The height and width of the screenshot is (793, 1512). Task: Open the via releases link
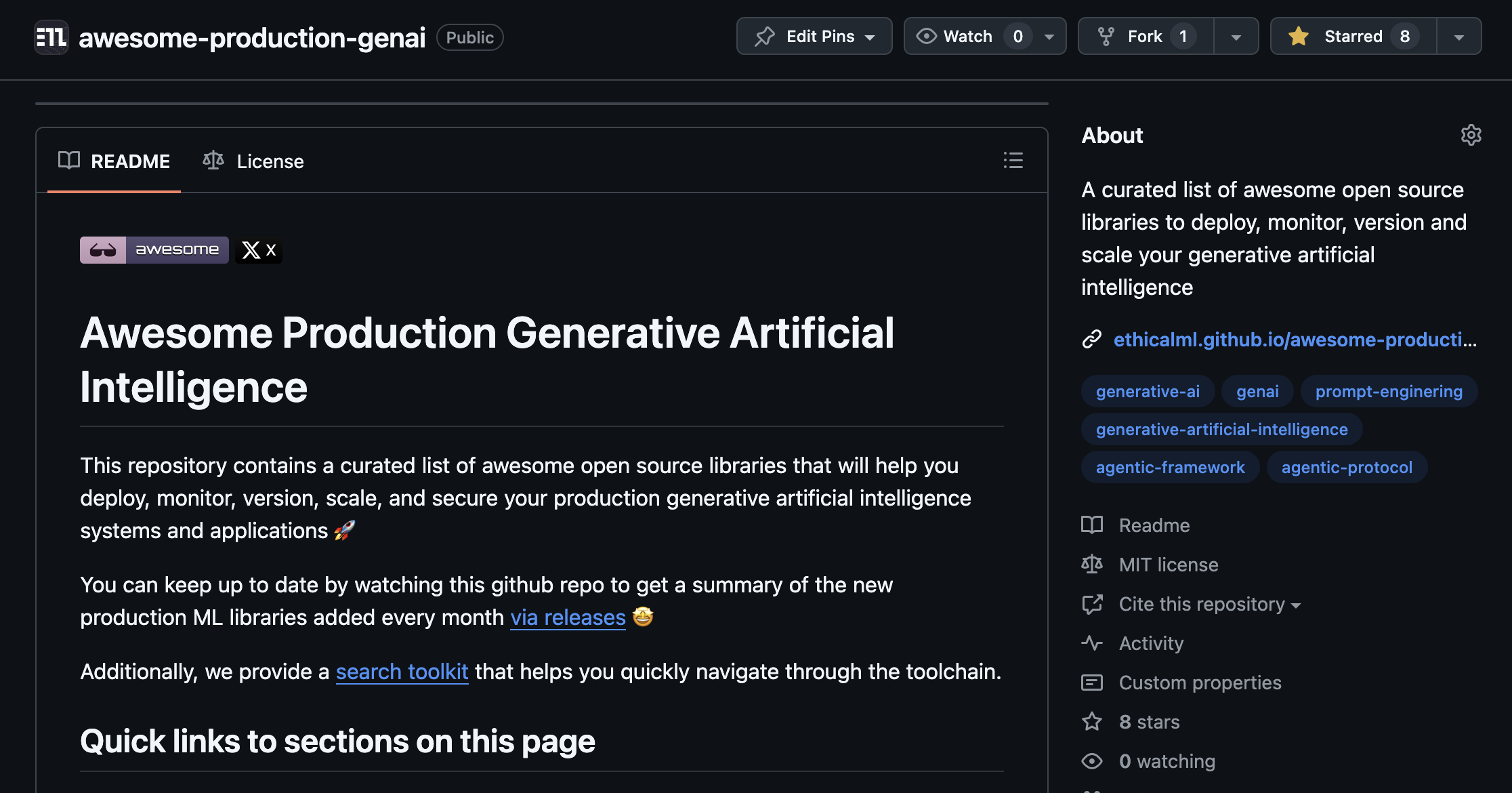[x=568, y=617]
